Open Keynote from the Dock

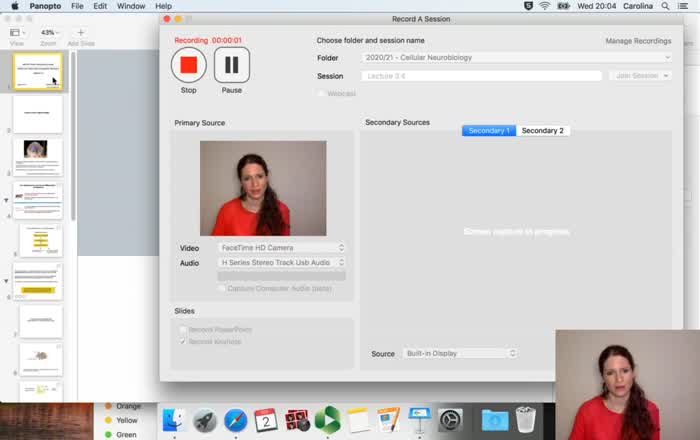pos(420,420)
